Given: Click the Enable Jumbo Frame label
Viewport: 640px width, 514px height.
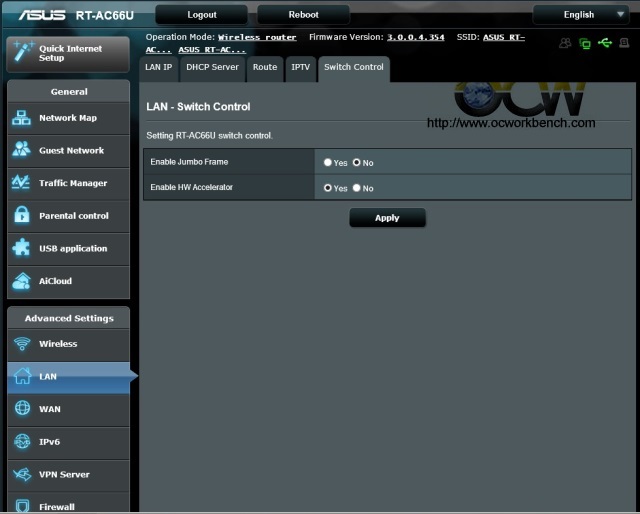Looking at the screenshot, I should click(189, 162).
